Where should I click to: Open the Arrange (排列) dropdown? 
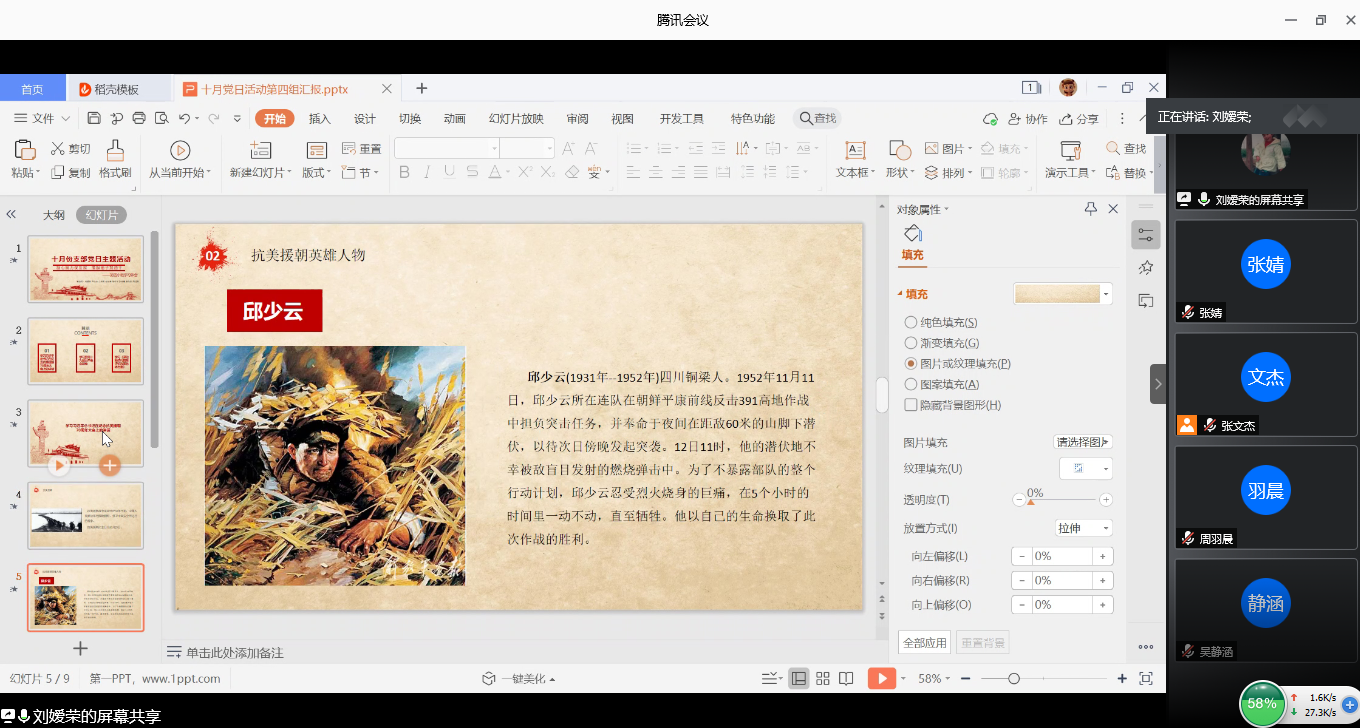948,173
